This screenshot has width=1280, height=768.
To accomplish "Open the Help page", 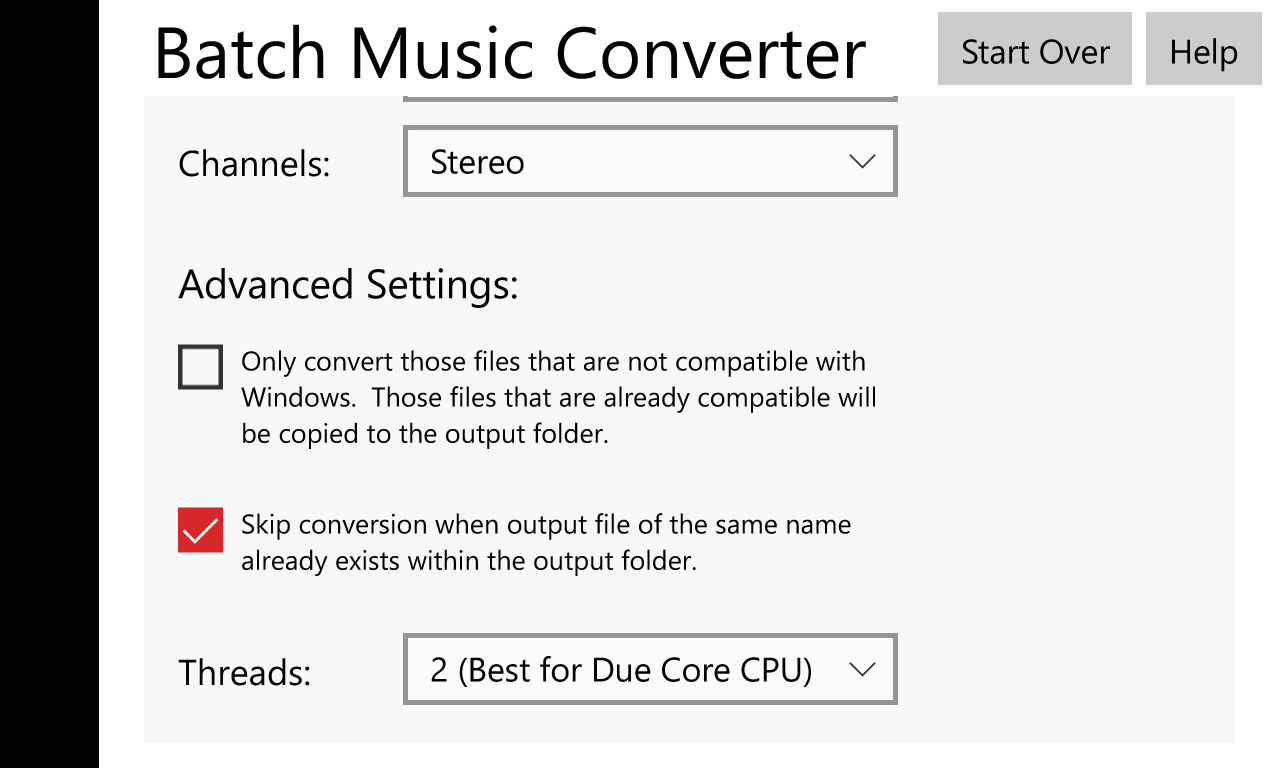I will [x=1203, y=48].
